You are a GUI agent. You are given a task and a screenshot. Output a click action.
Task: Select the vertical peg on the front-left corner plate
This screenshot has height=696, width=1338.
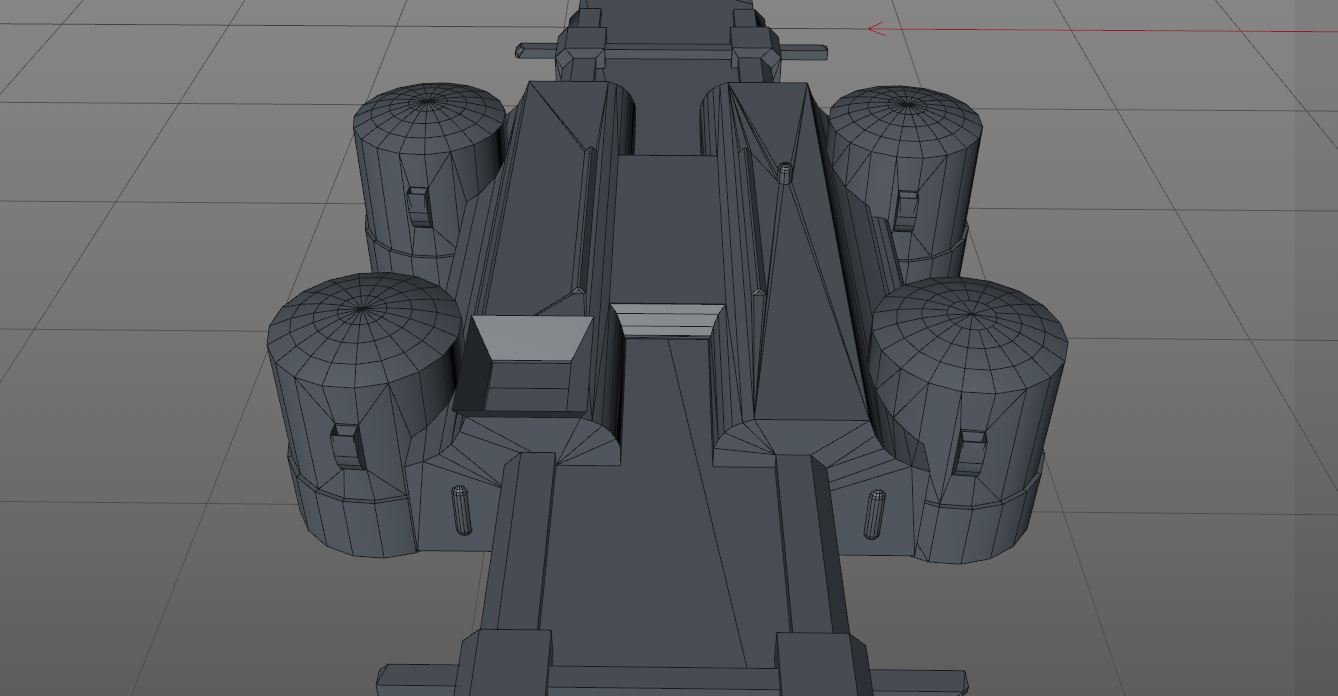pyautogui.click(x=461, y=510)
